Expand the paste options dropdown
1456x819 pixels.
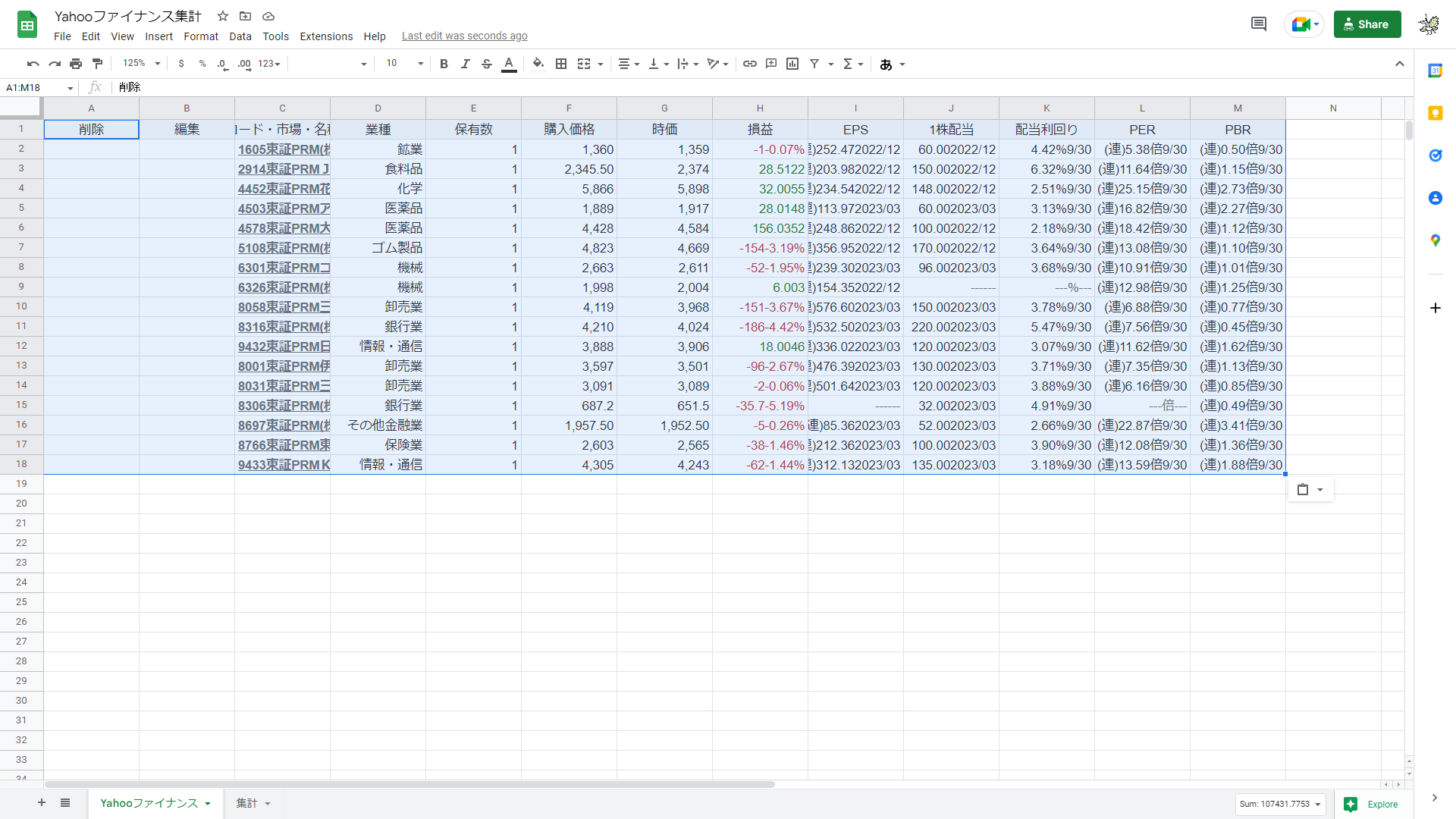[1320, 490]
